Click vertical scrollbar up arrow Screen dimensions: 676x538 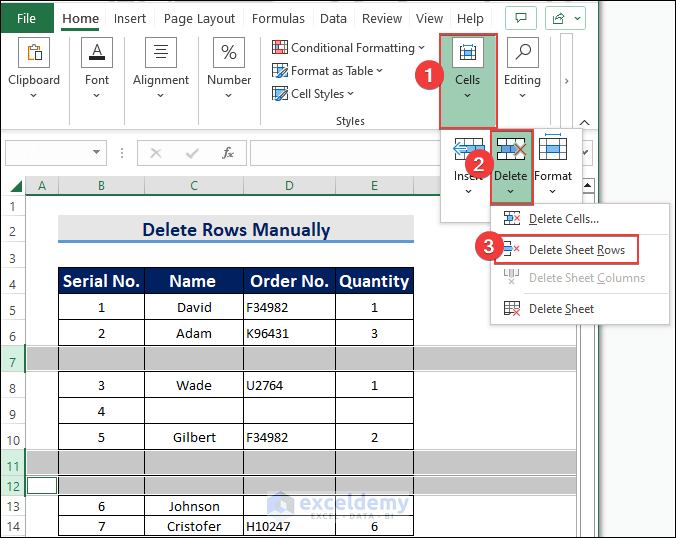587,185
